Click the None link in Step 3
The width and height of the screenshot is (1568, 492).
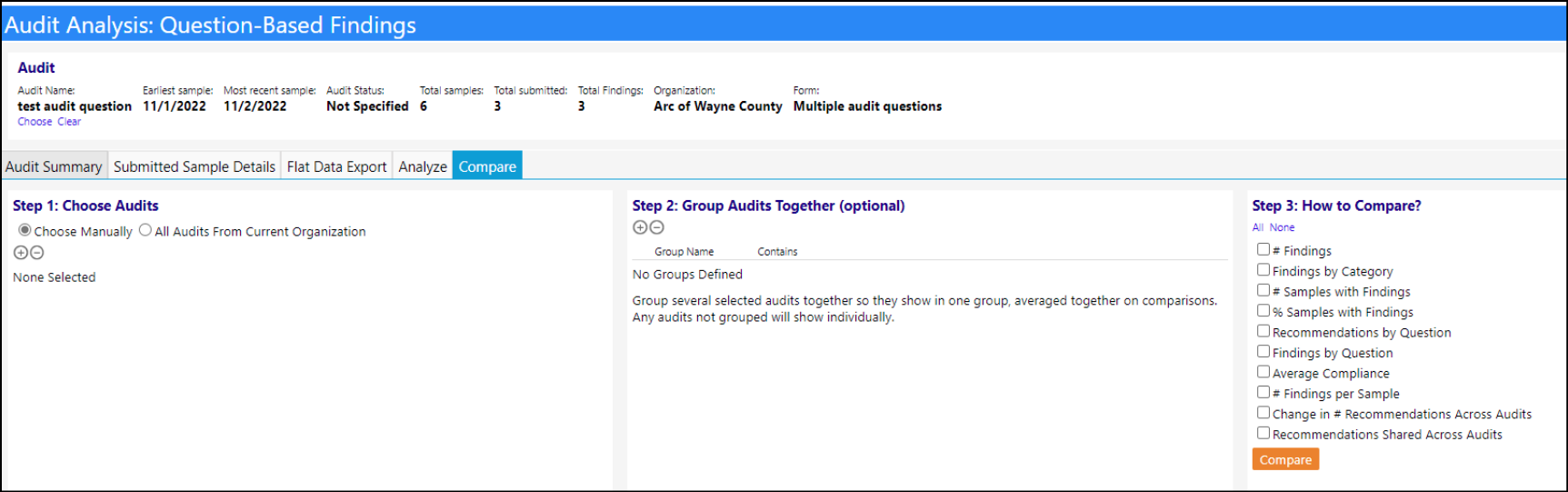coord(1282,227)
